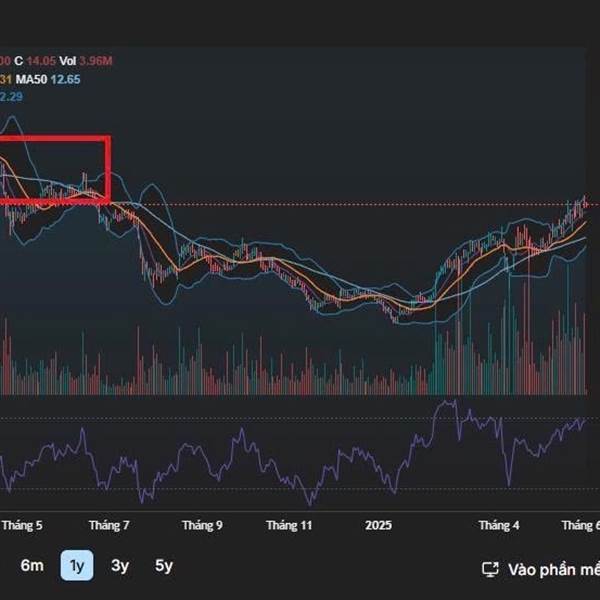600x600 pixels.
Task: Select the 1y time range
Action: (77, 565)
